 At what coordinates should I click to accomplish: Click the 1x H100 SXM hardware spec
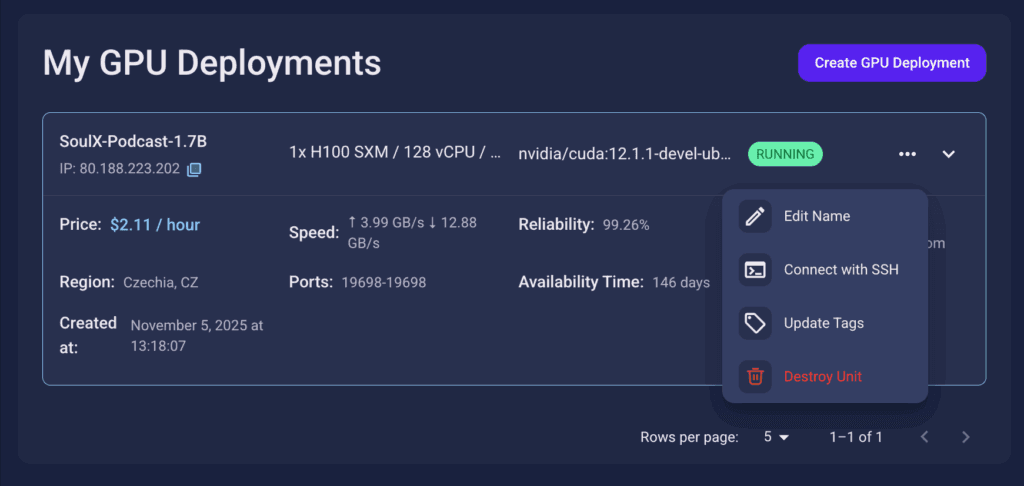[x=395, y=154]
